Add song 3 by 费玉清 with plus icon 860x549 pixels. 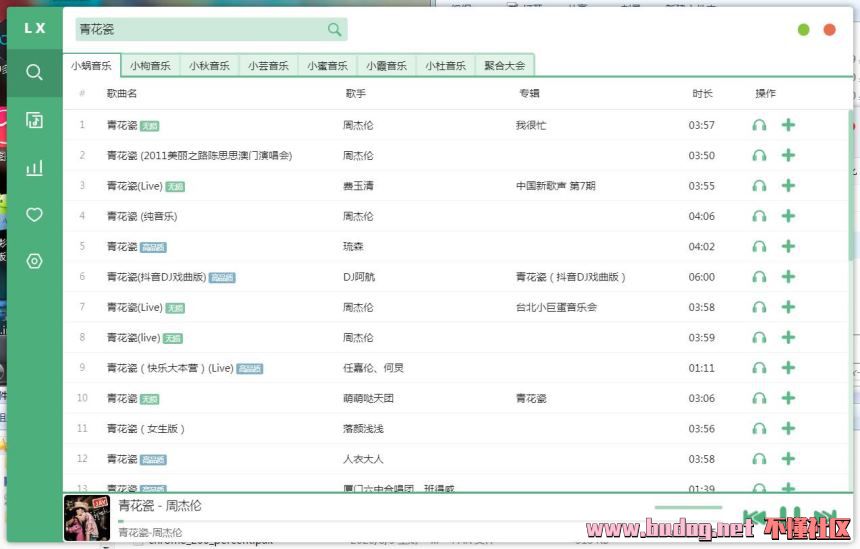click(788, 186)
